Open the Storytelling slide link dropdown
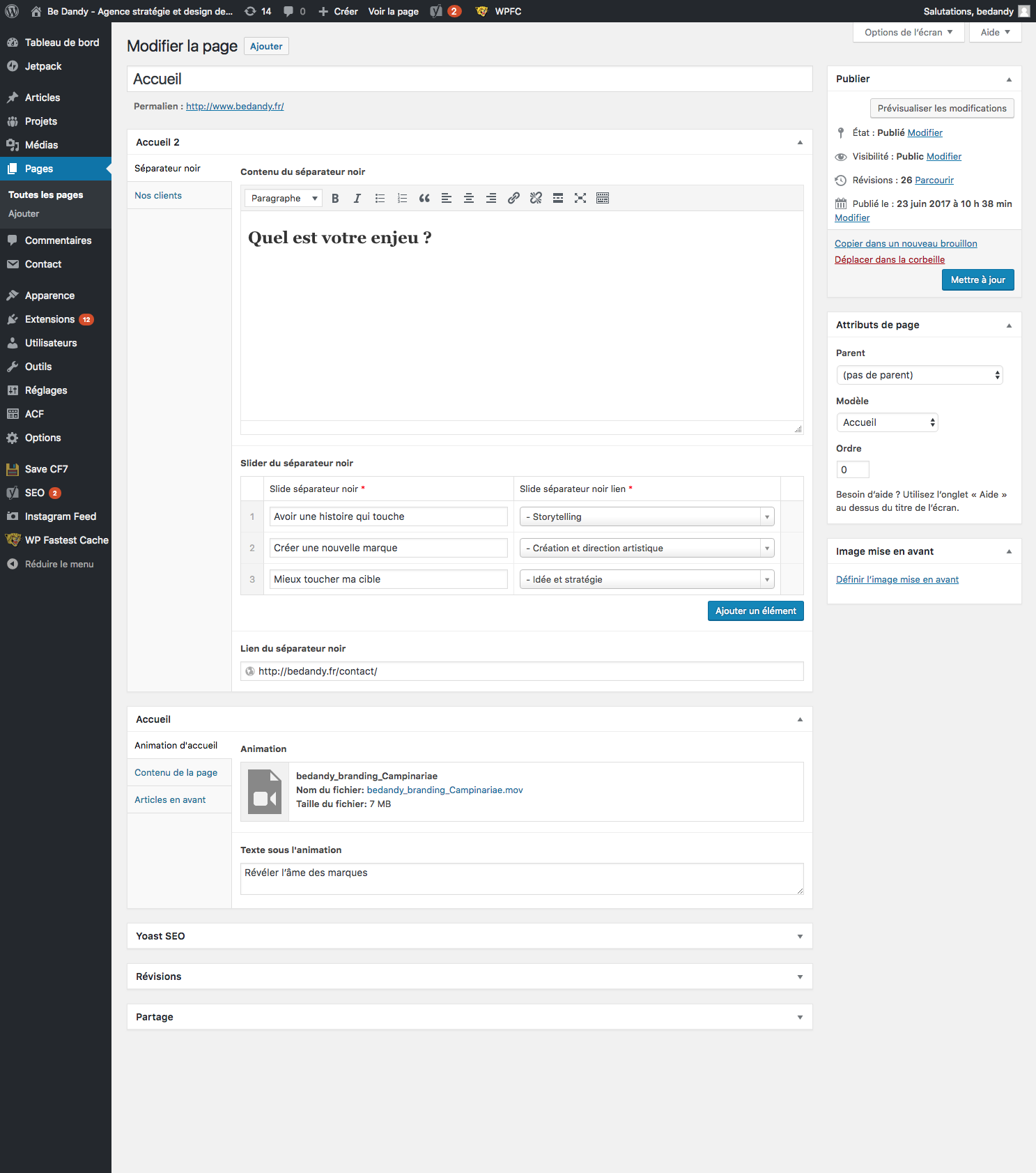 click(x=646, y=516)
